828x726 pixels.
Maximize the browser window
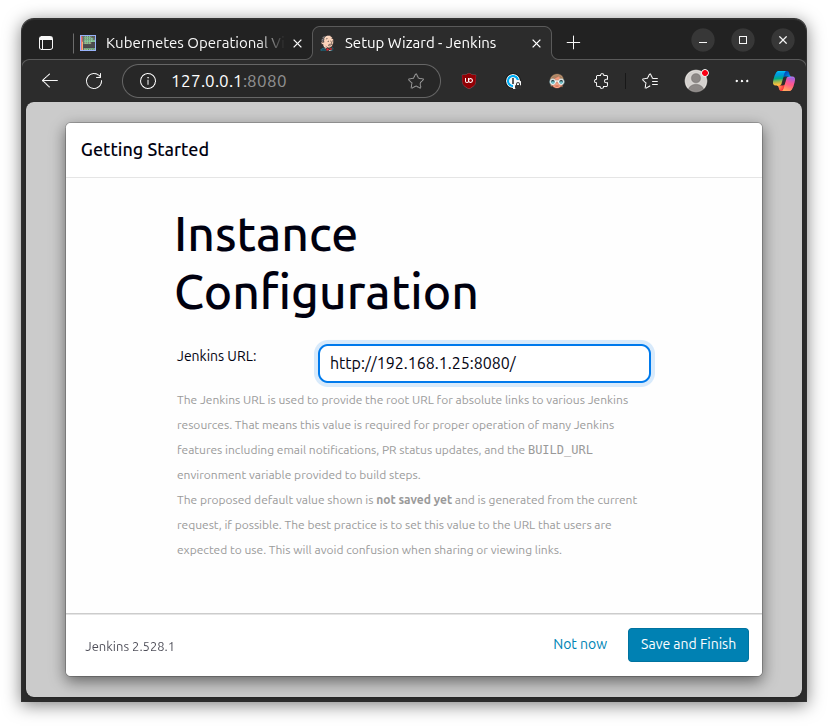coord(743,41)
